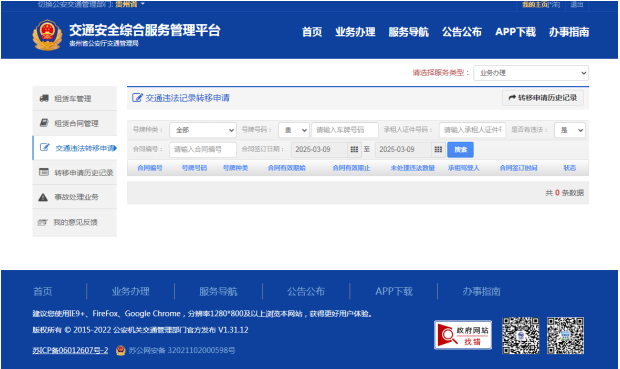Open the 是否有违法 dropdown showing 是
This screenshot has height=369, width=620.
[570, 130]
